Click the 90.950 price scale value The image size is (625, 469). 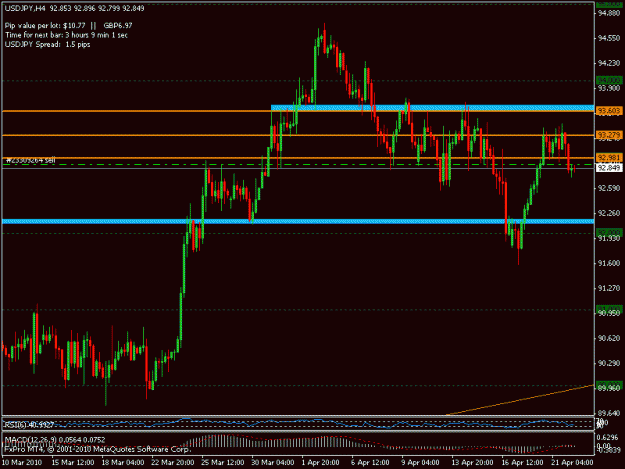[609, 313]
